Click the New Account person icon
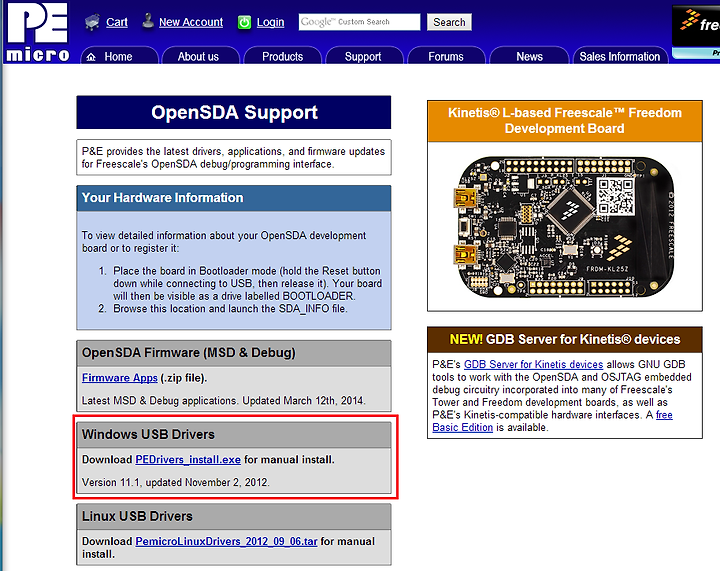The image size is (720, 571). pyautogui.click(x=148, y=21)
